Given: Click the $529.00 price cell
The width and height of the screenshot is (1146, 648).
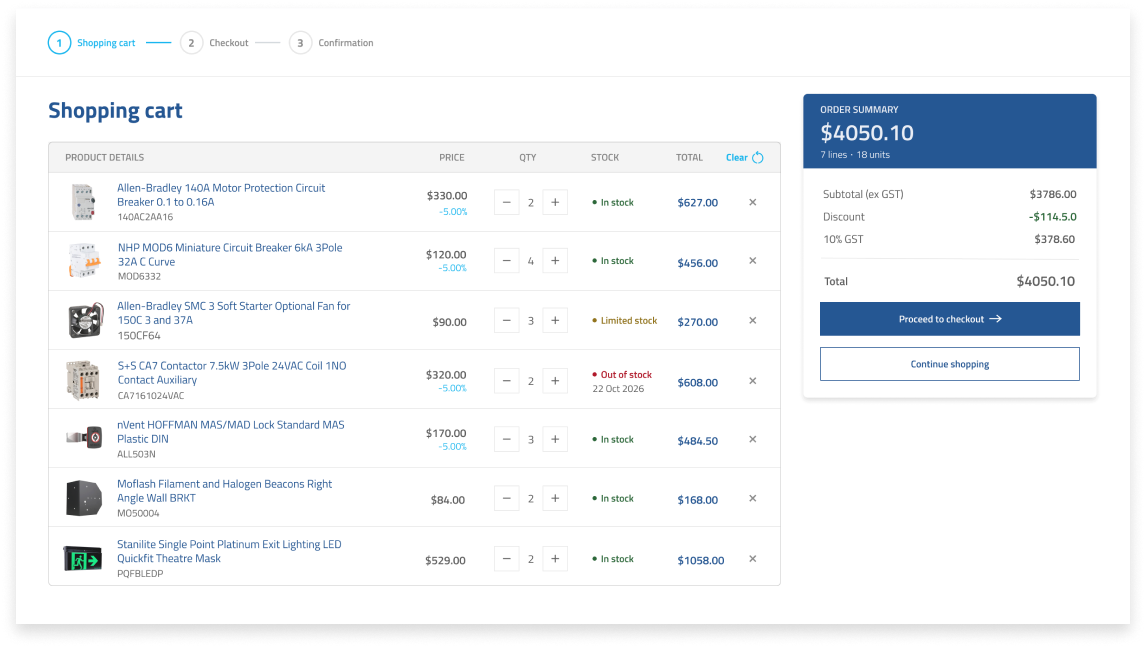Looking at the screenshot, I should pos(445,560).
